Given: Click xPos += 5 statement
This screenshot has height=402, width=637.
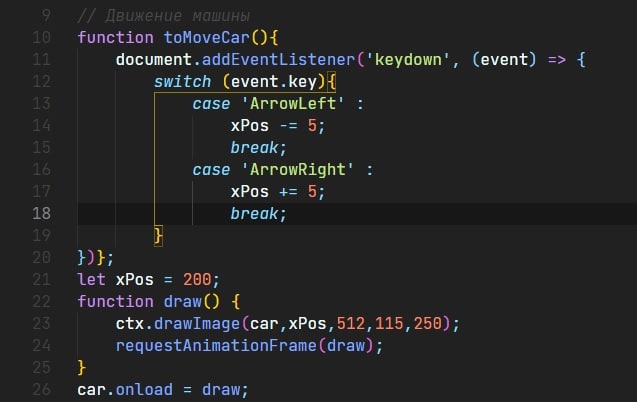Looking at the screenshot, I should click(x=278, y=191).
